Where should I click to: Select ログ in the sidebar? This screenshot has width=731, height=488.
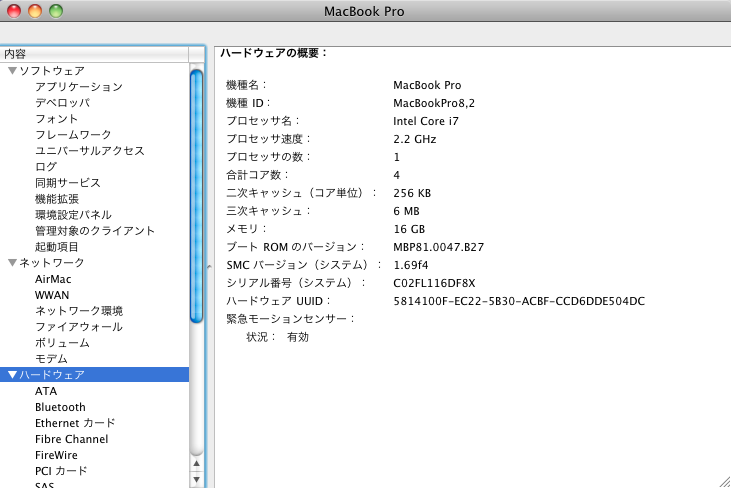[x=46, y=167]
